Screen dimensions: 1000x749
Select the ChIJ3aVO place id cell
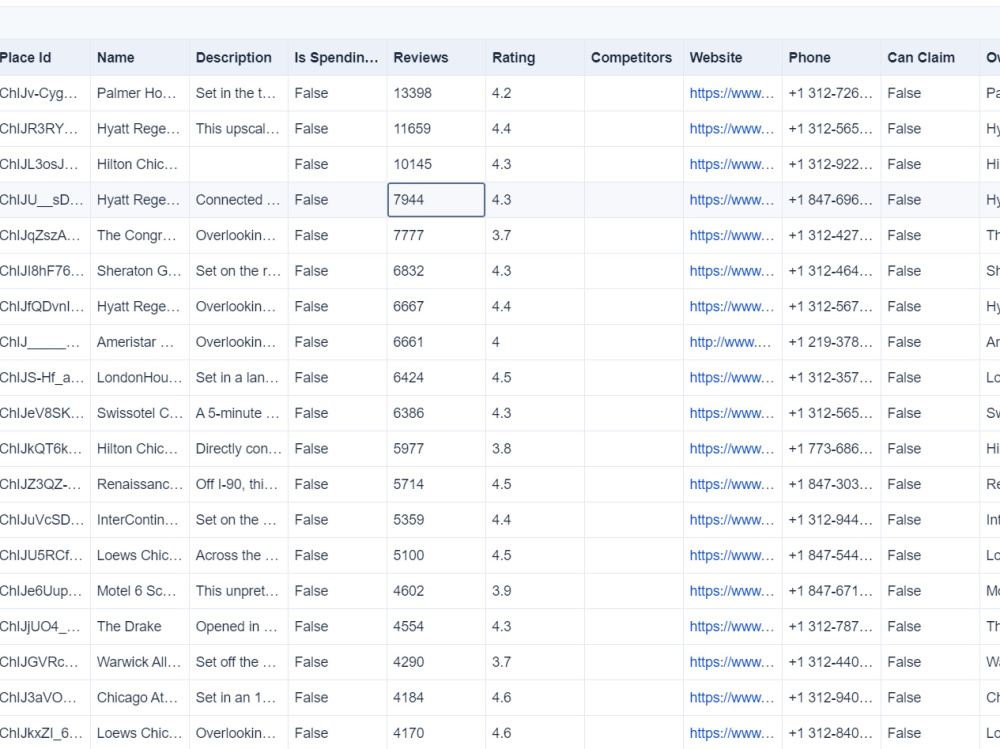45,697
